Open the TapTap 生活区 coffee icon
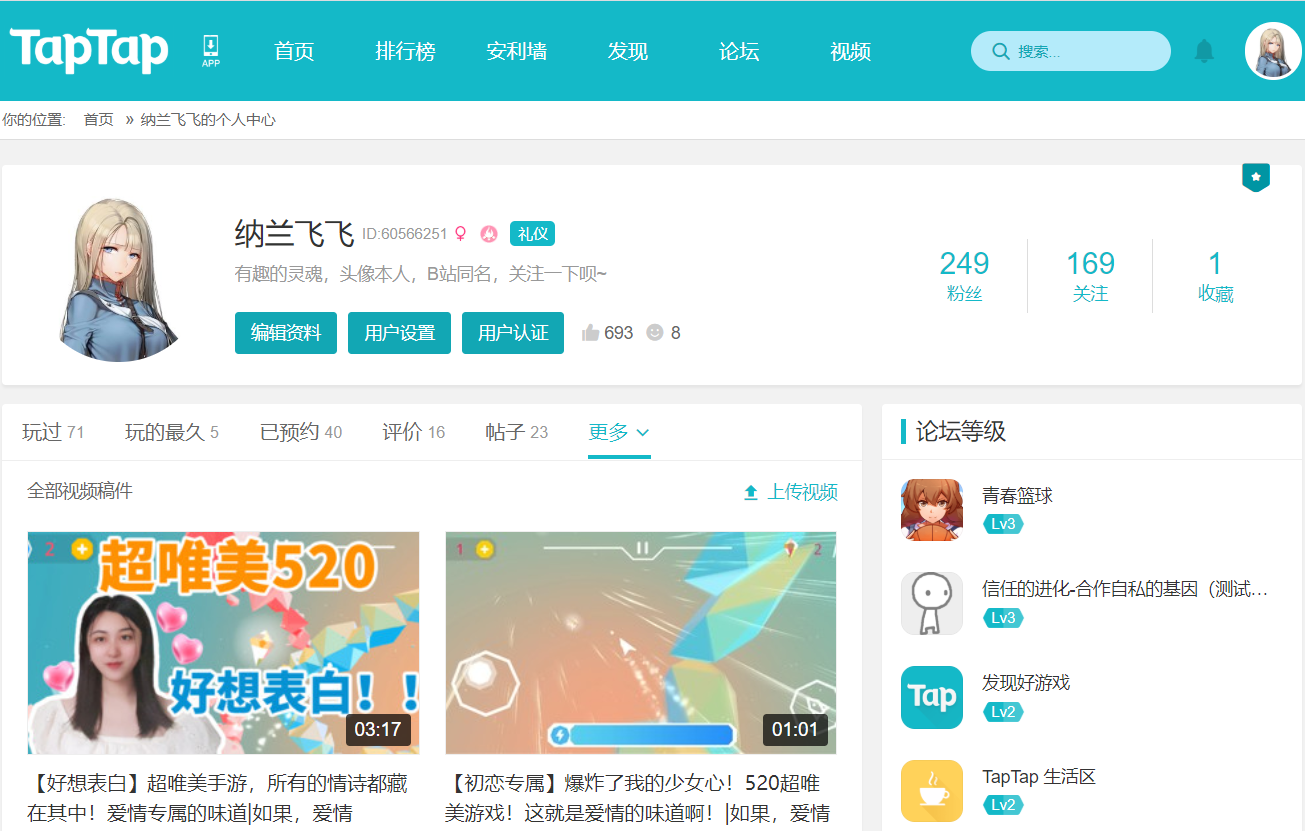This screenshot has height=831, width=1305. 932,791
